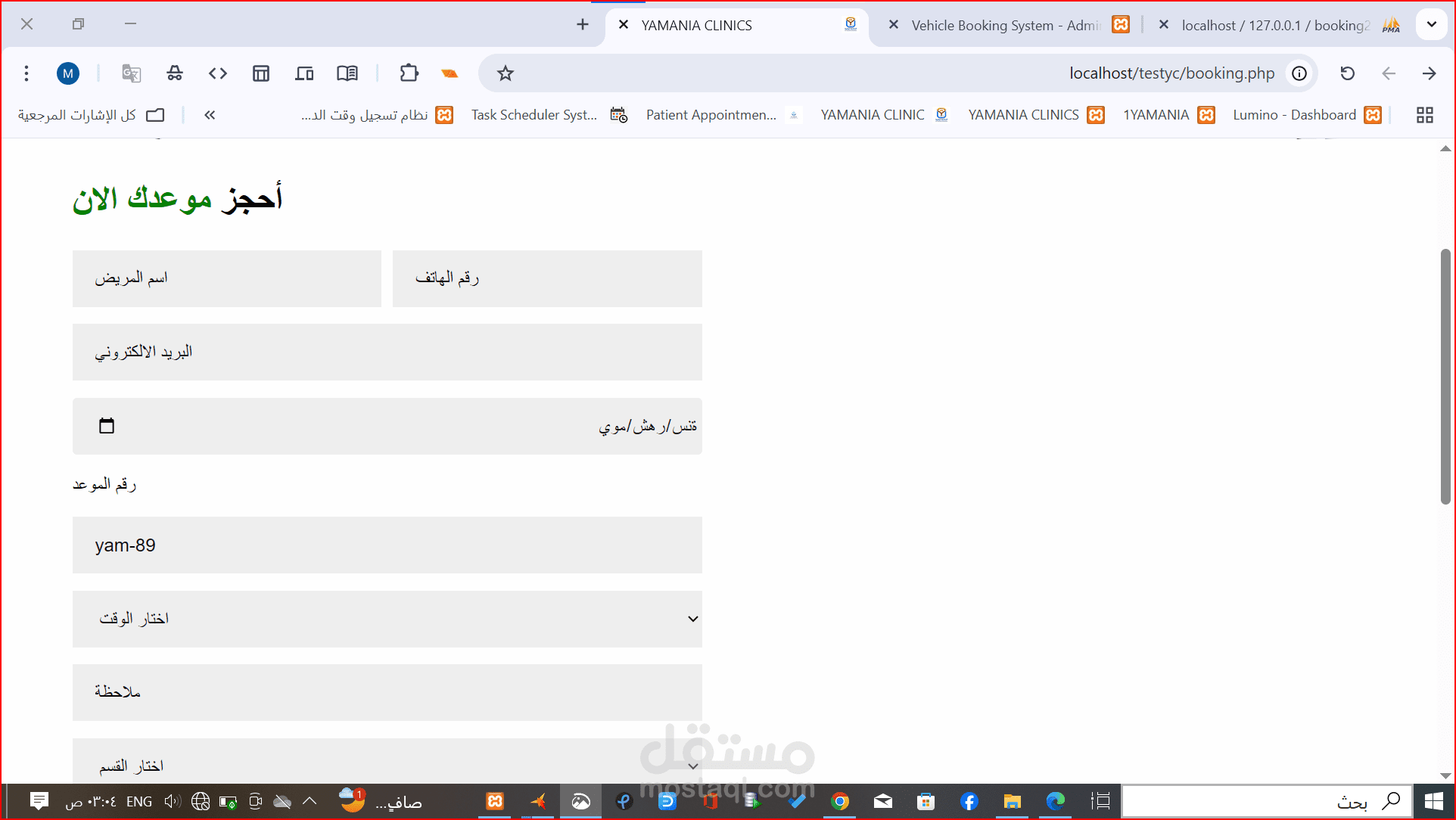Open the reading mode book icon

347,73
